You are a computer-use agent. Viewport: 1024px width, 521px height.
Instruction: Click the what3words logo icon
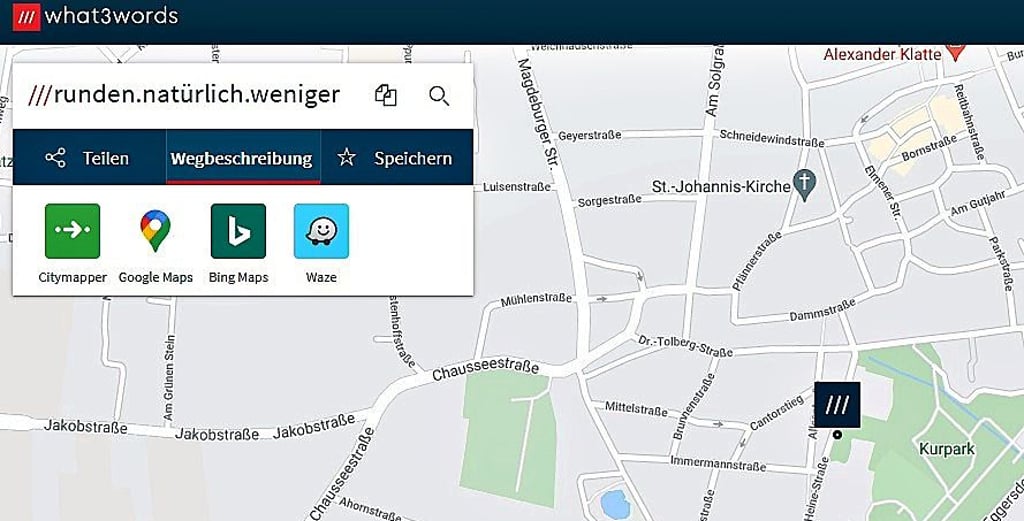click(26, 16)
